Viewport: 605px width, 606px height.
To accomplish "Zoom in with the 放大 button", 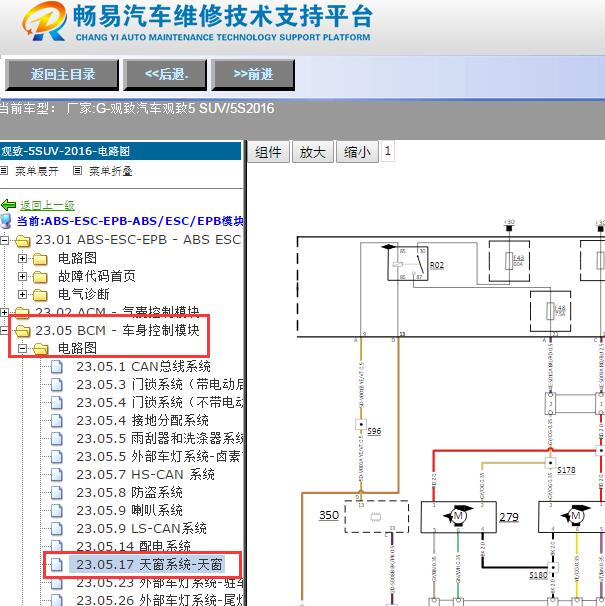I will coord(312,152).
